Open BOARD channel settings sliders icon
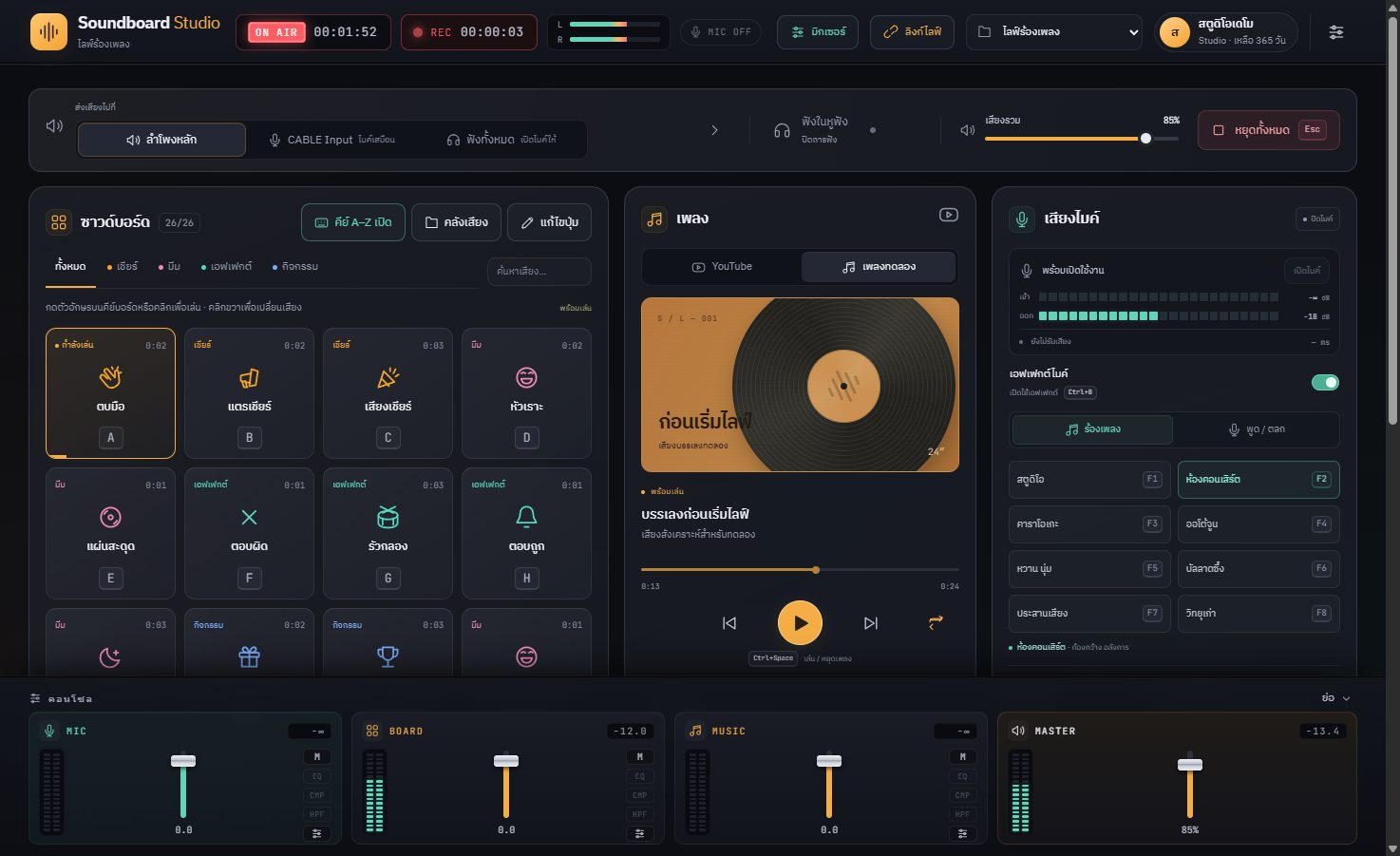The image size is (1400, 856). pyautogui.click(x=639, y=833)
